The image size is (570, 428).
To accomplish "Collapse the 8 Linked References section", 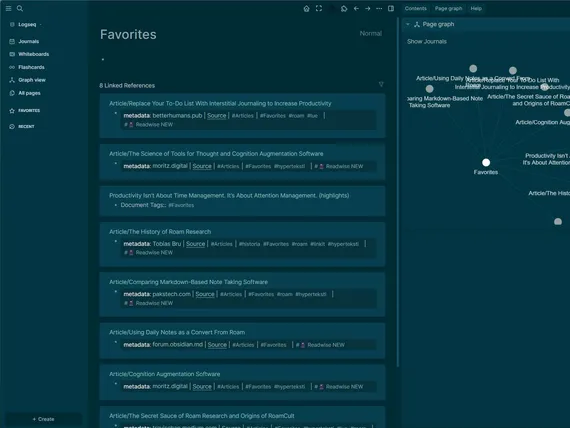I will [x=127, y=85].
